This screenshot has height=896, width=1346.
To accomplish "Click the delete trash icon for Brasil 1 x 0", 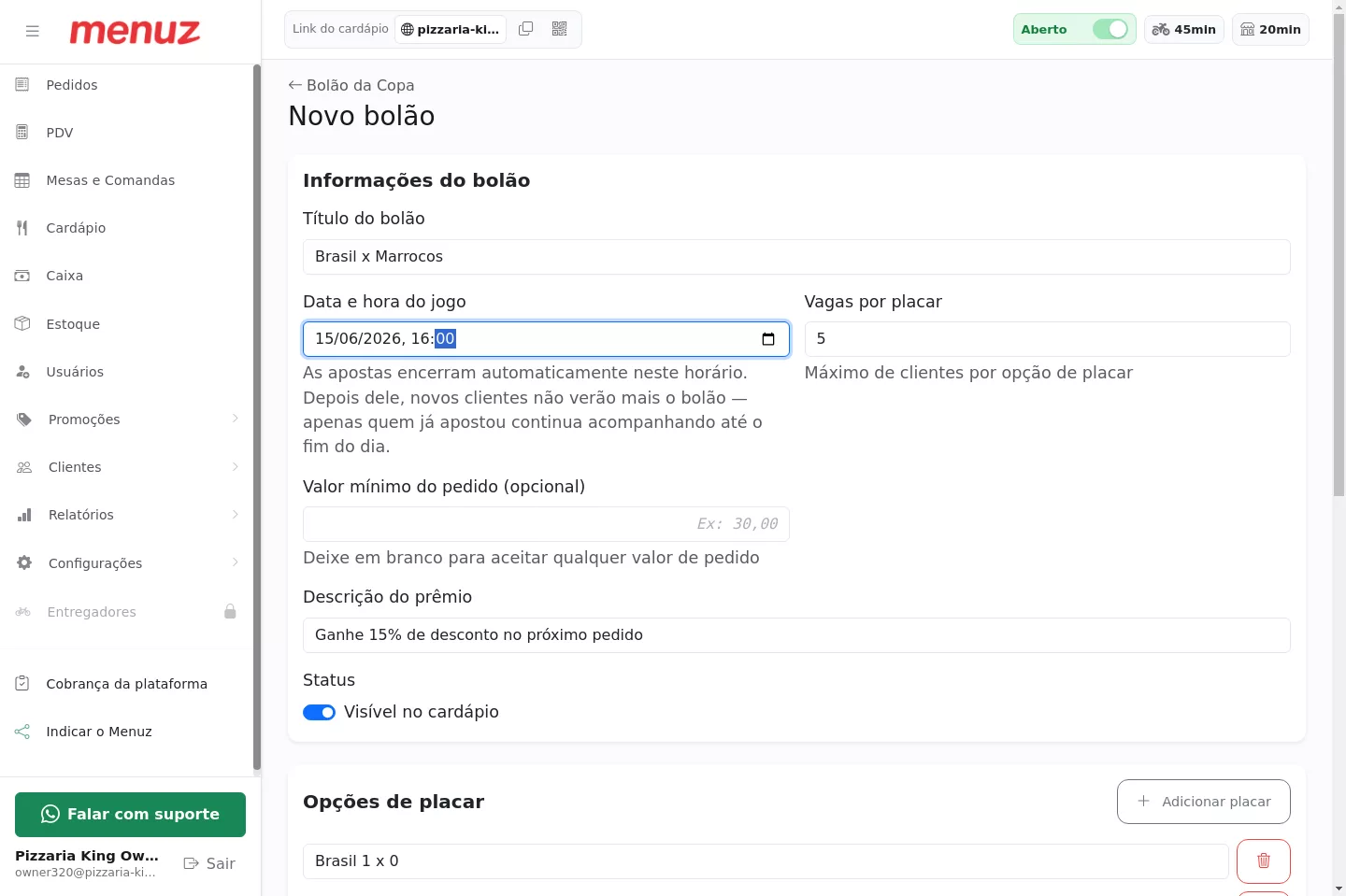I will tap(1263, 860).
